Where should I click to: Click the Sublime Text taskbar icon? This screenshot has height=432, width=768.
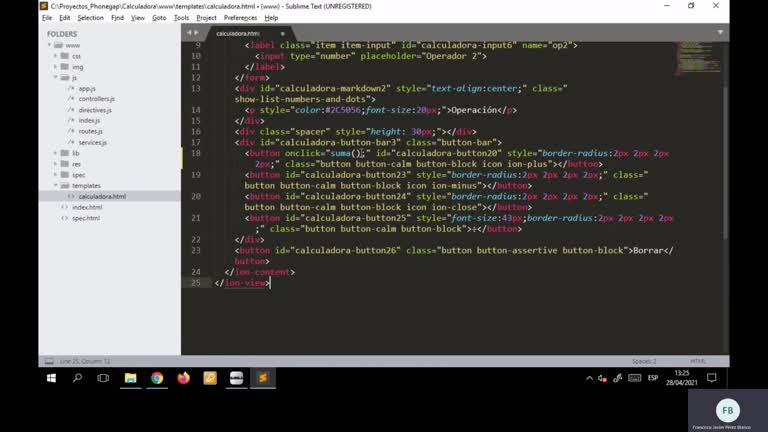[262, 378]
